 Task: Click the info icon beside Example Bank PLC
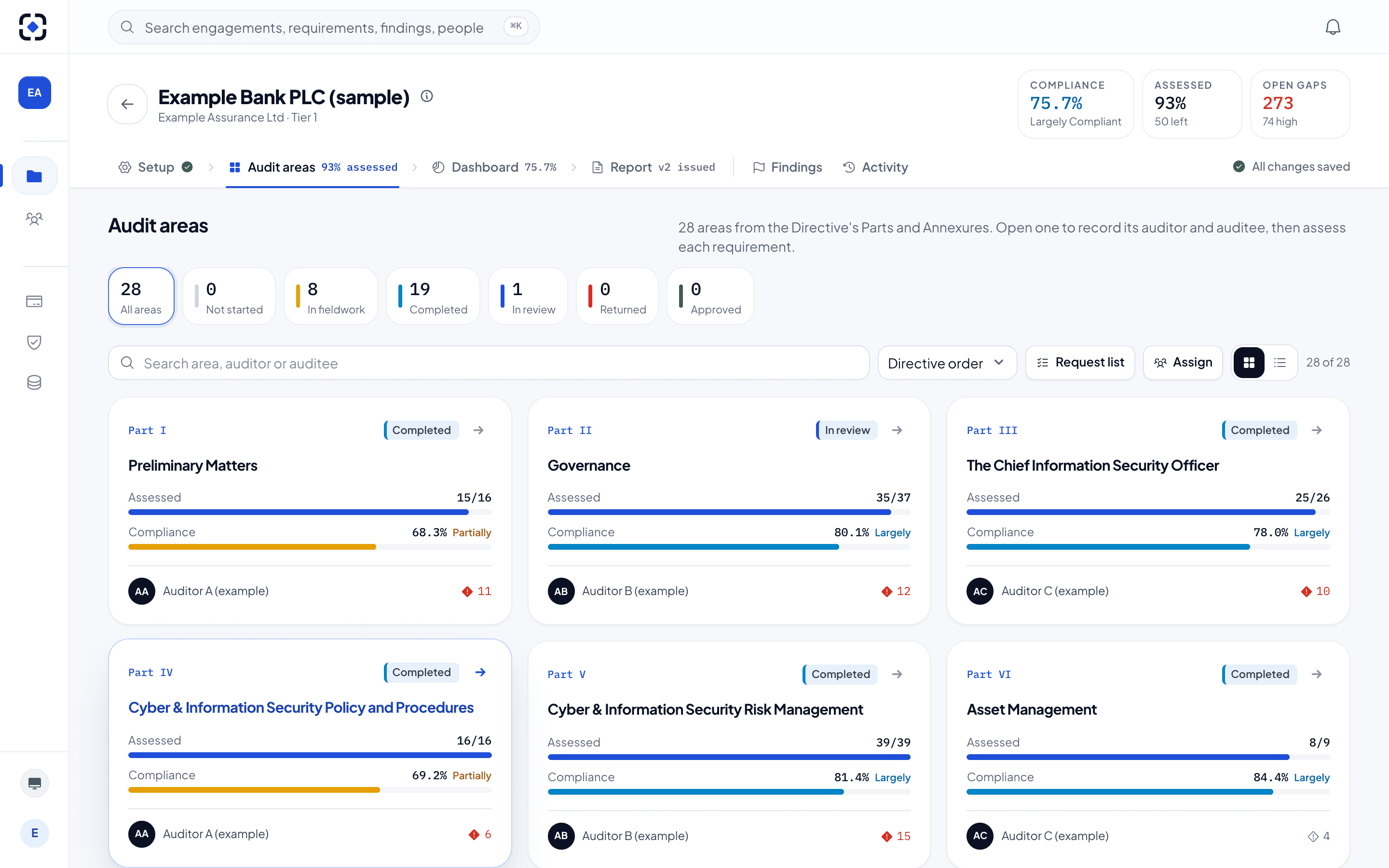426,96
